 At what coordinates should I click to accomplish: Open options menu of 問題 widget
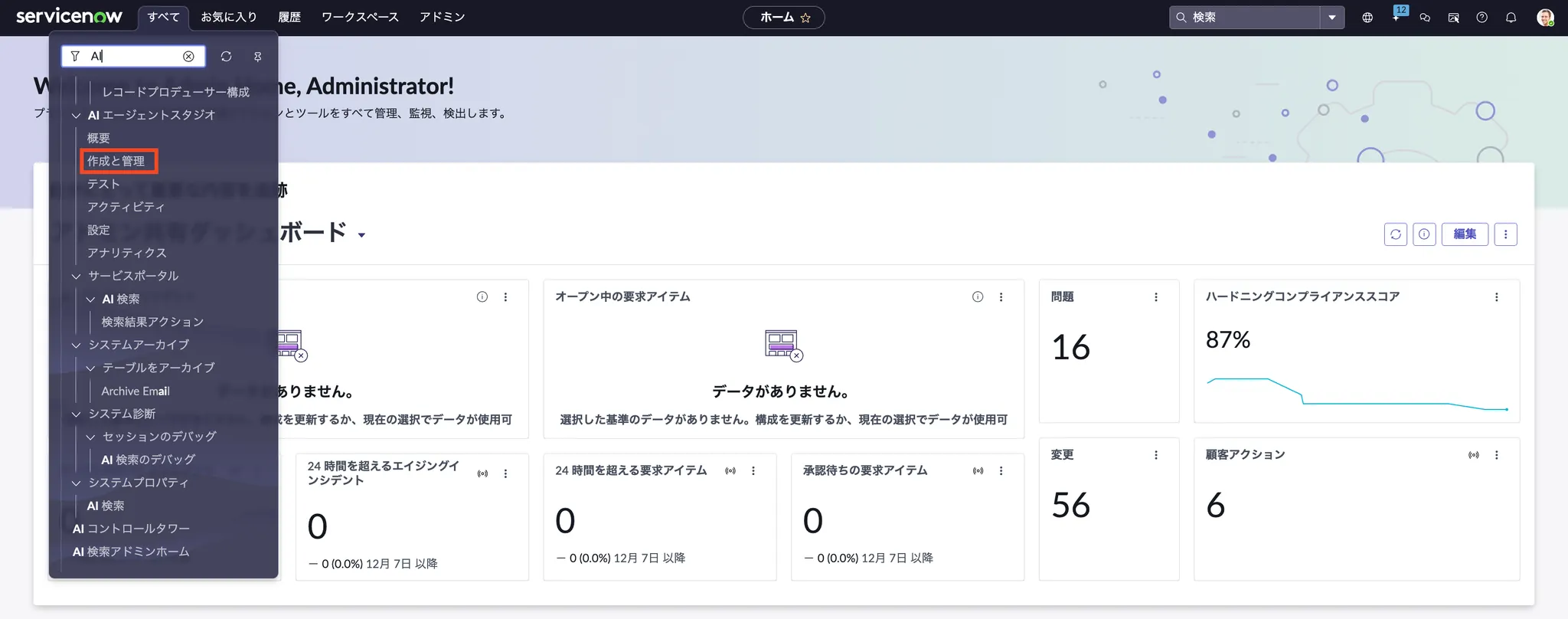1156,296
